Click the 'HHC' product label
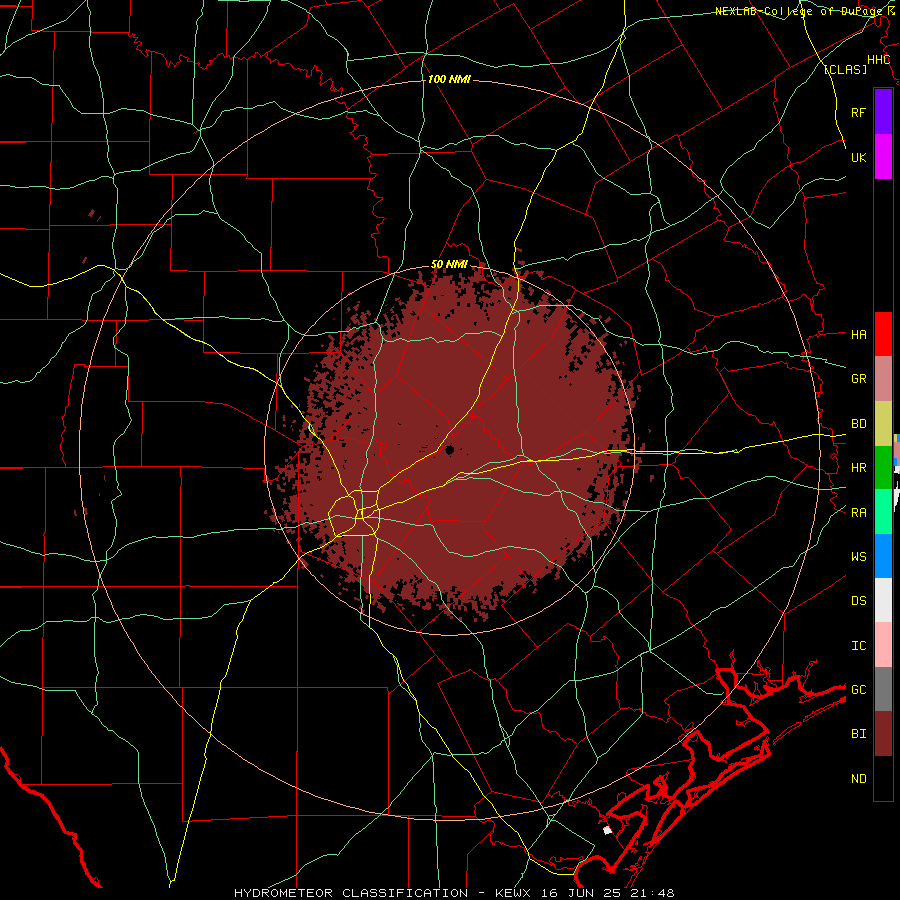Screen dimensions: 900x900 [x=878, y=60]
